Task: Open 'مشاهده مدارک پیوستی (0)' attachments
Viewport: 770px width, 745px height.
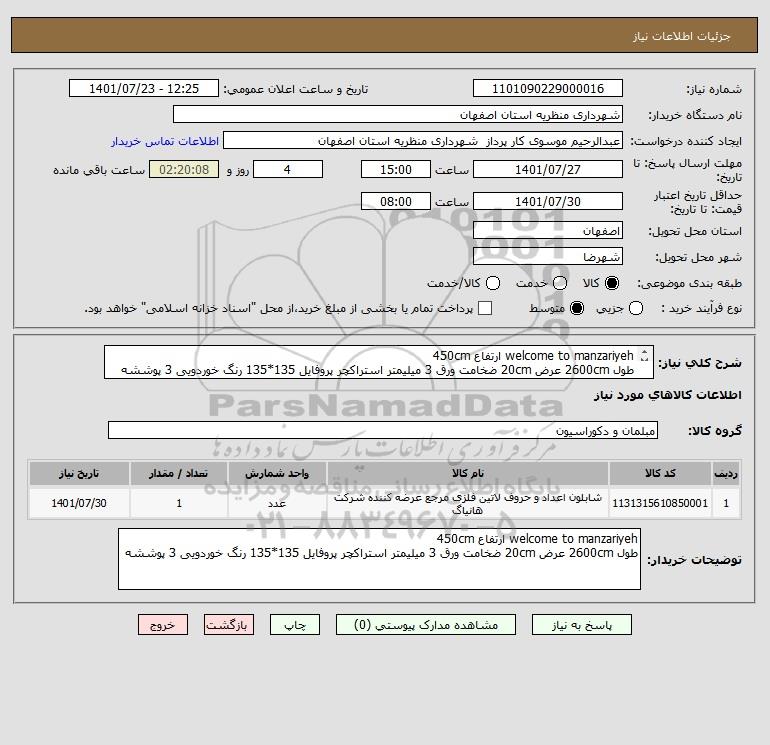Action: 426,625
